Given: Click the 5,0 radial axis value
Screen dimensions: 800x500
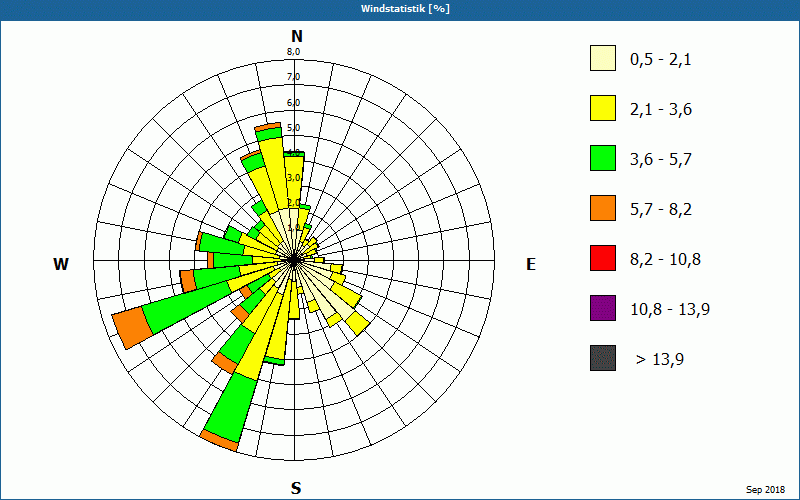Looking at the screenshot, I should (x=293, y=128).
